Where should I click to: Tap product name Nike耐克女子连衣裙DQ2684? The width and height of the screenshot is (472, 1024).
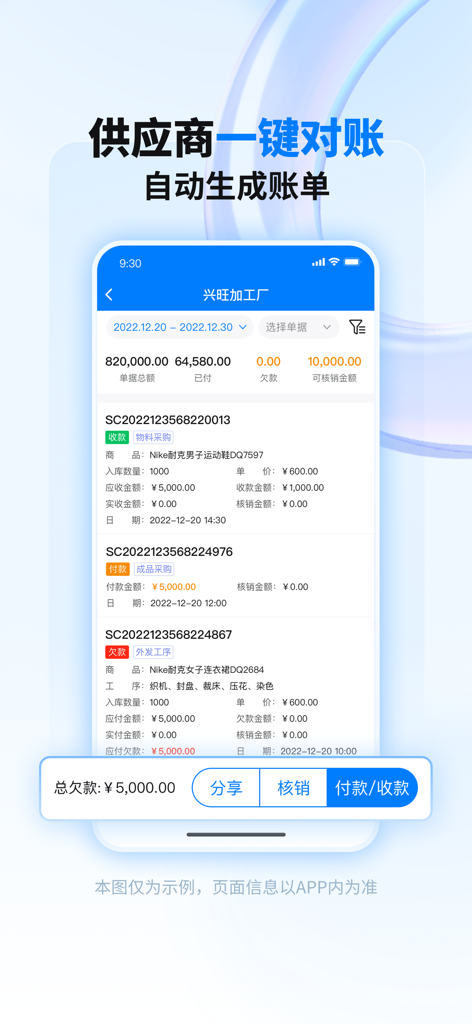click(206, 669)
